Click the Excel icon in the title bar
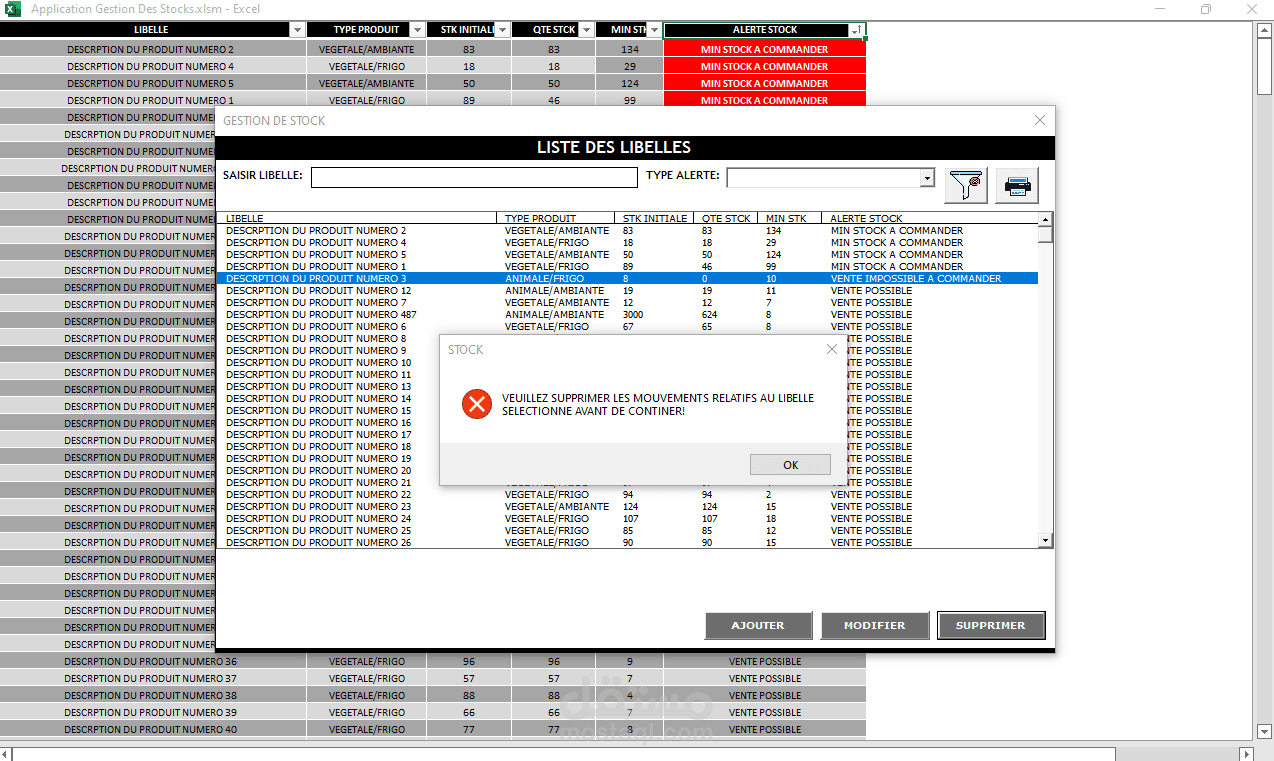This screenshot has height=761, width=1274. [13, 9]
